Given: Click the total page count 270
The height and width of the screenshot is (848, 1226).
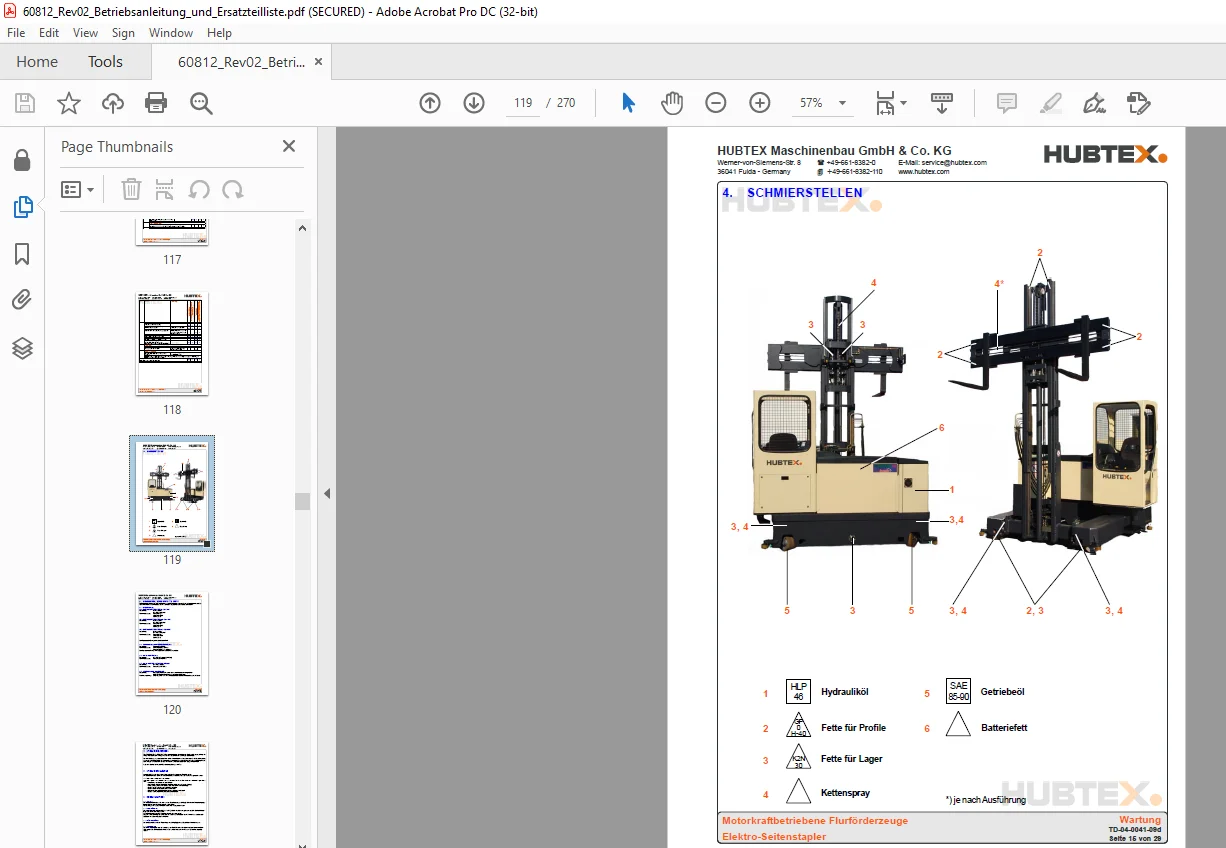Looking at the screenshot, I should click(x=566, y=103).
